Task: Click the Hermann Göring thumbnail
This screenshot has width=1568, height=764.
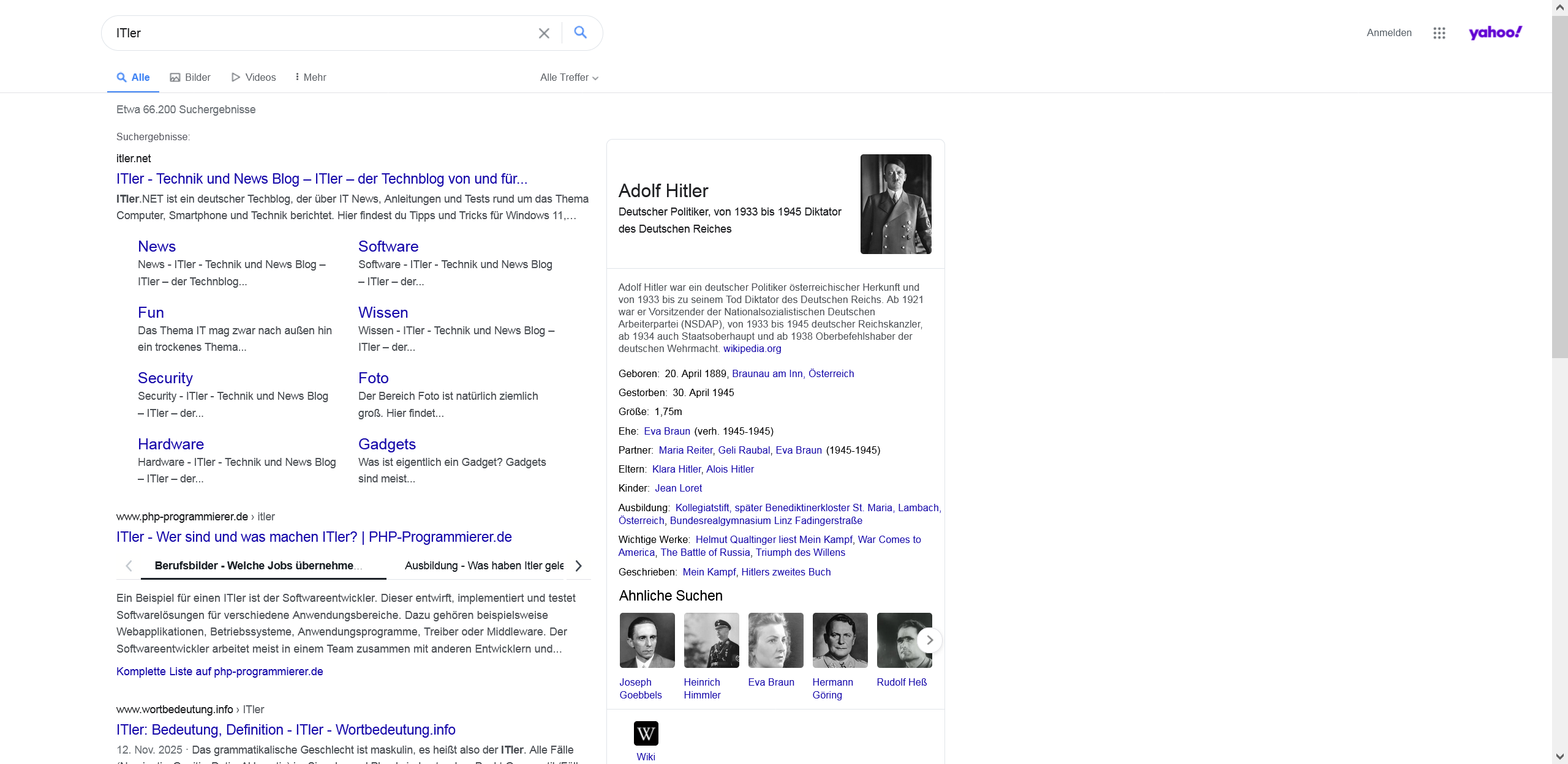Action: (840, 640)
